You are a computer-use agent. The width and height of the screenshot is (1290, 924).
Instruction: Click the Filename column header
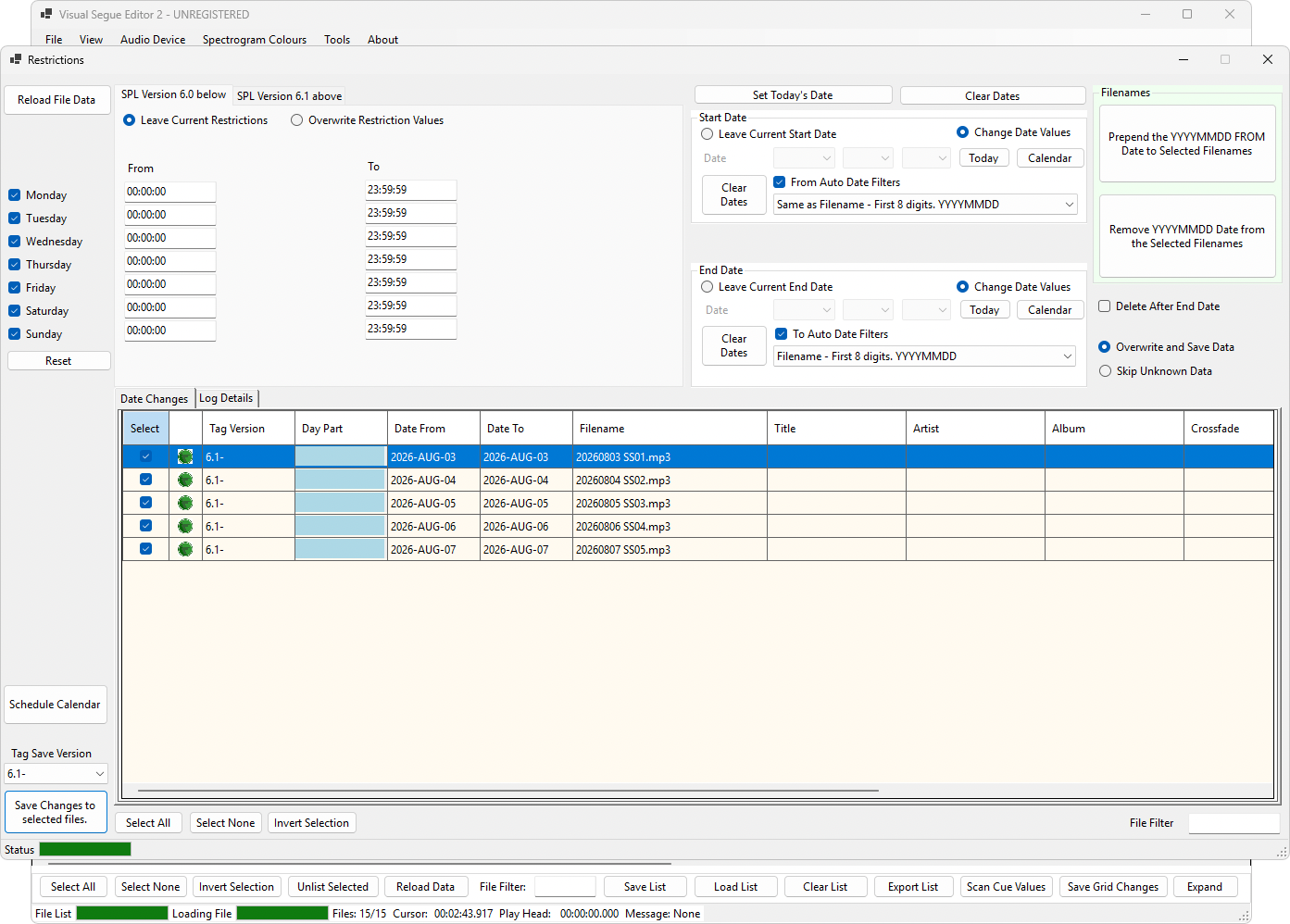(670, 429)
